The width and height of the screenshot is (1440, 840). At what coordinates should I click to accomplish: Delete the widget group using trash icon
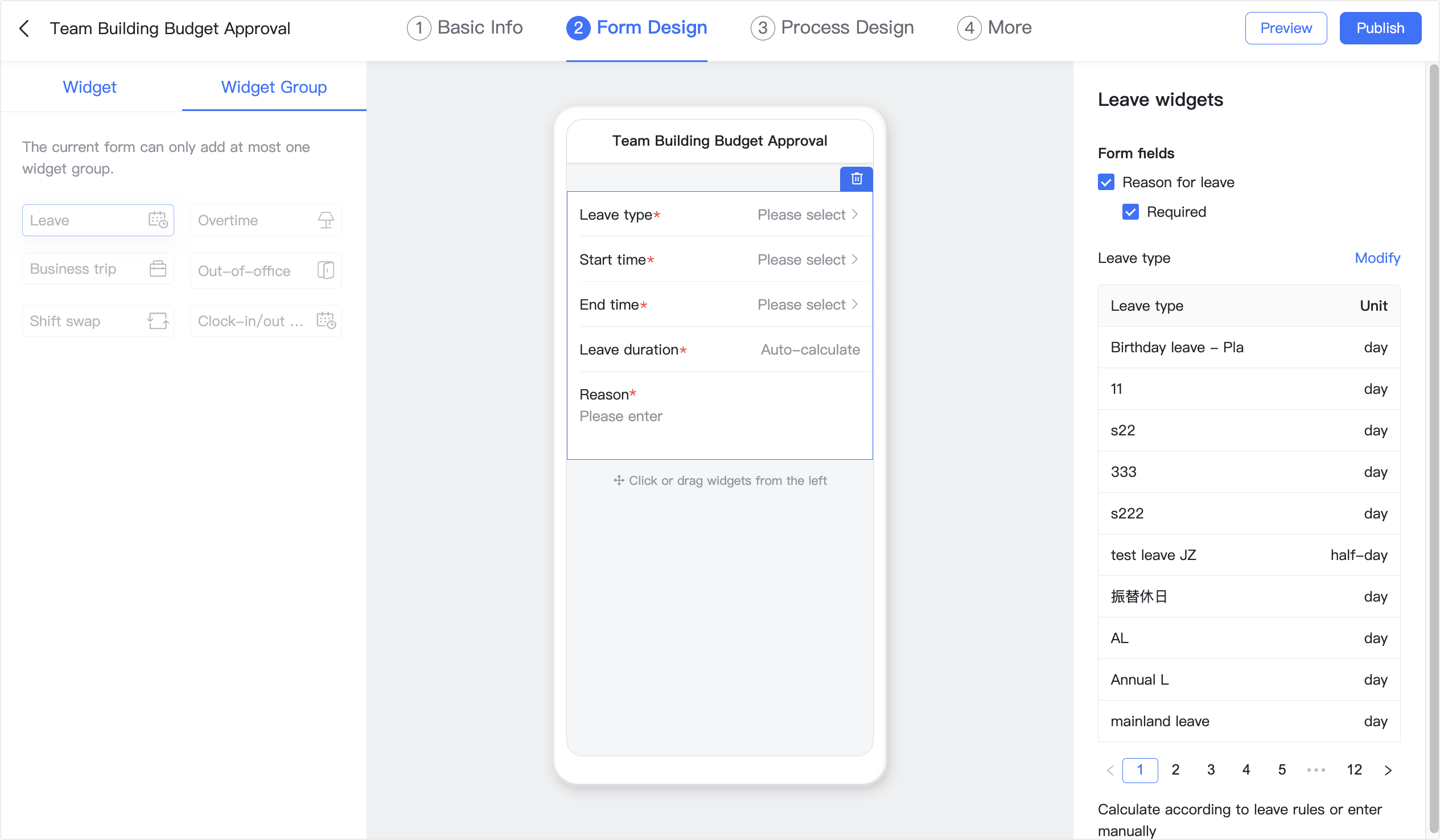[x=856, y=178]
